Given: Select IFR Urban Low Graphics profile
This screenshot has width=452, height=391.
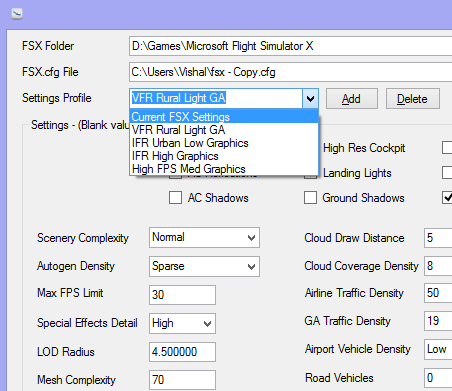Looking at the screenshot, I should coord(224,143).
